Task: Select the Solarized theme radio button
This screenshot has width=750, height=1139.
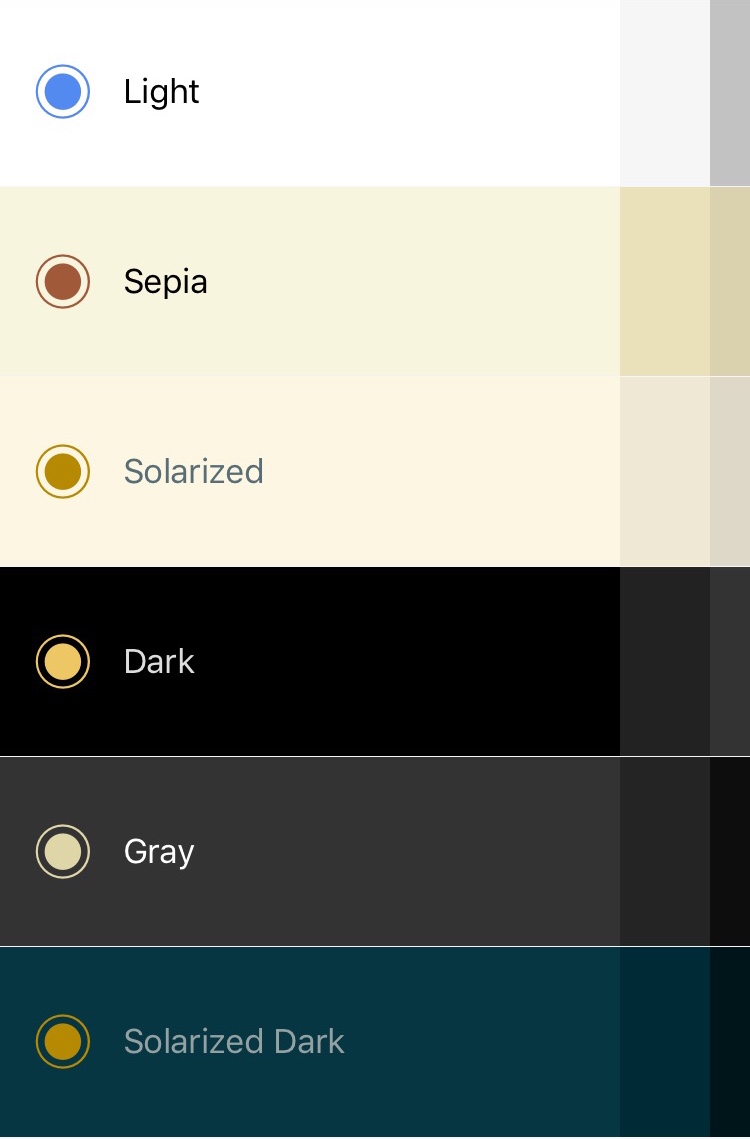Action: click(63, 471)
